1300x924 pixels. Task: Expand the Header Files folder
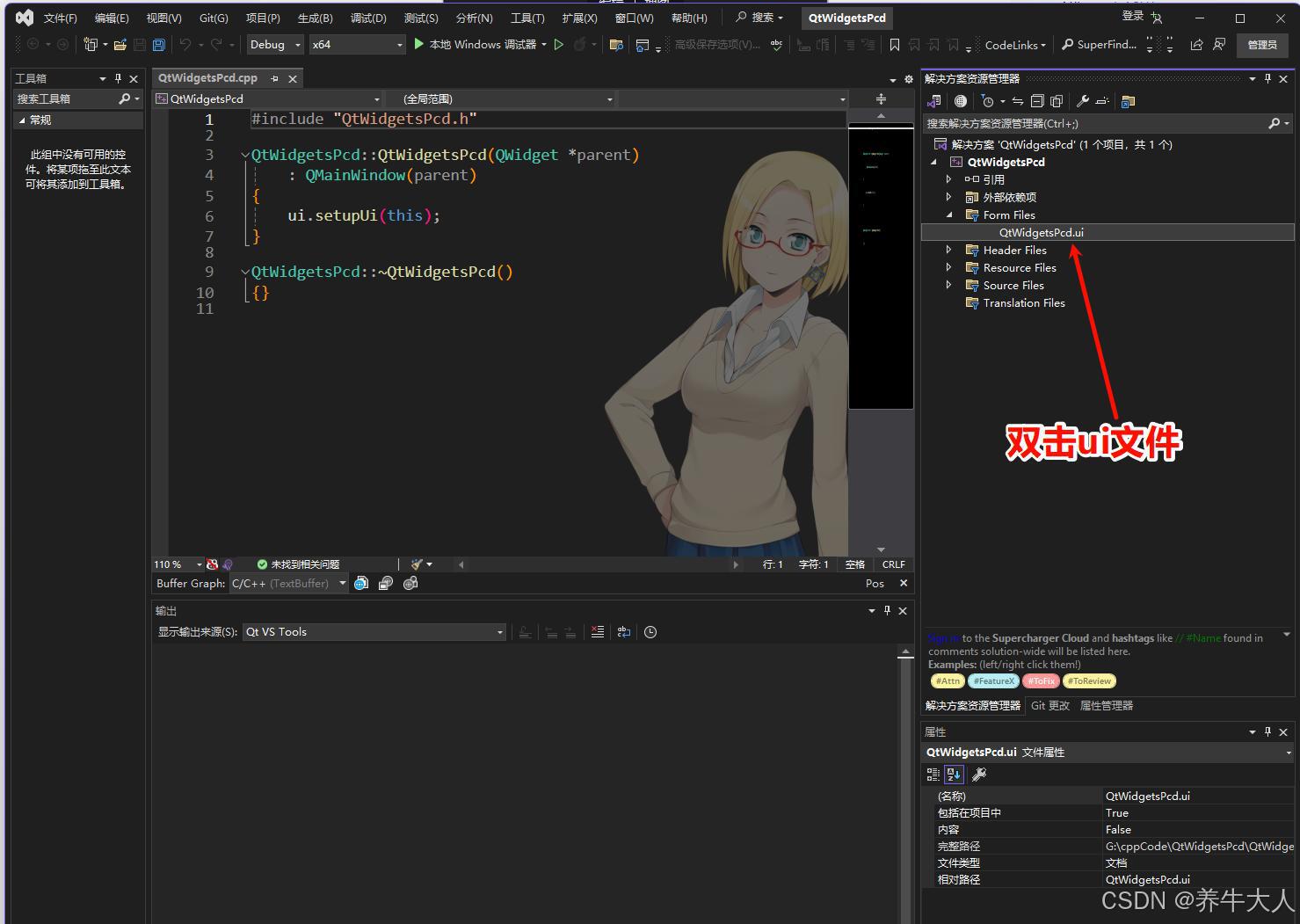point(948,250)
